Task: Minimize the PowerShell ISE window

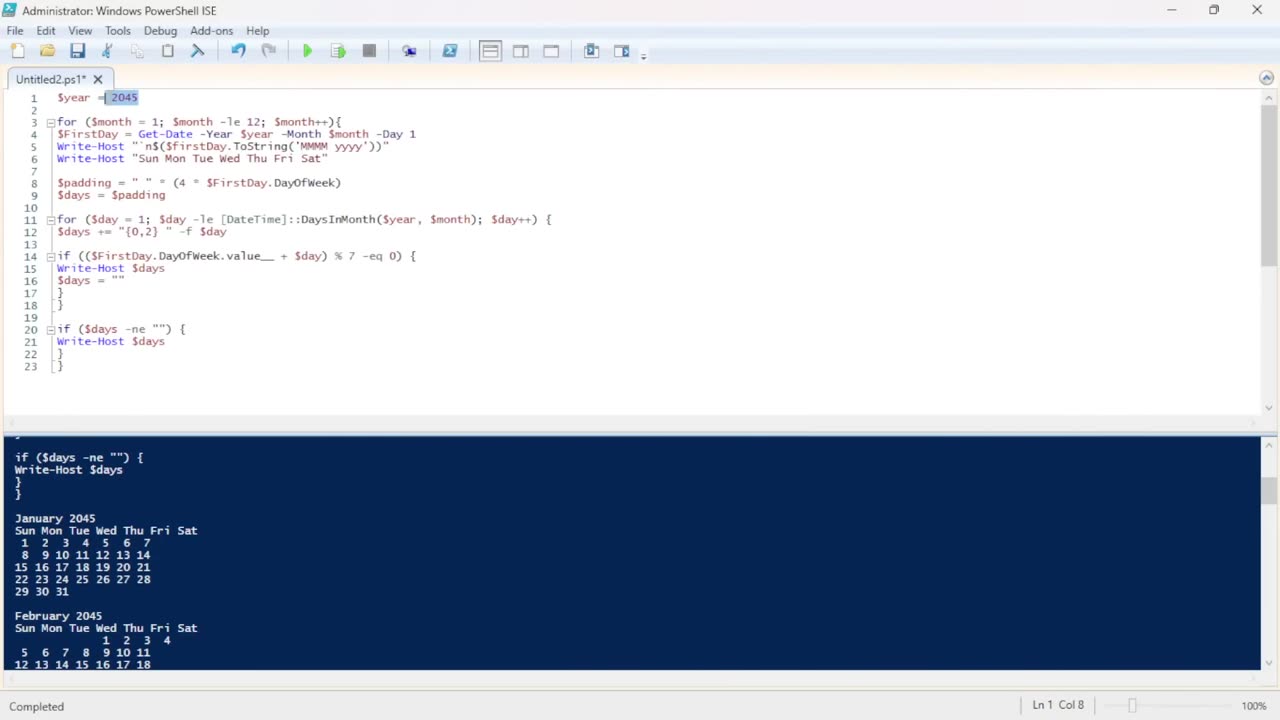Action: 1171,10
